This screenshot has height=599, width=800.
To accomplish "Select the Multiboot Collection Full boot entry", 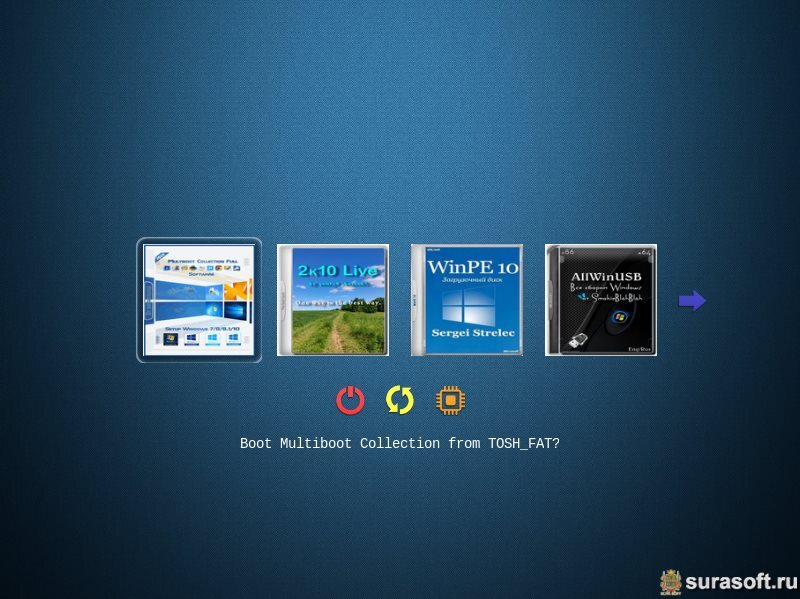I will [x=199, y=300].
